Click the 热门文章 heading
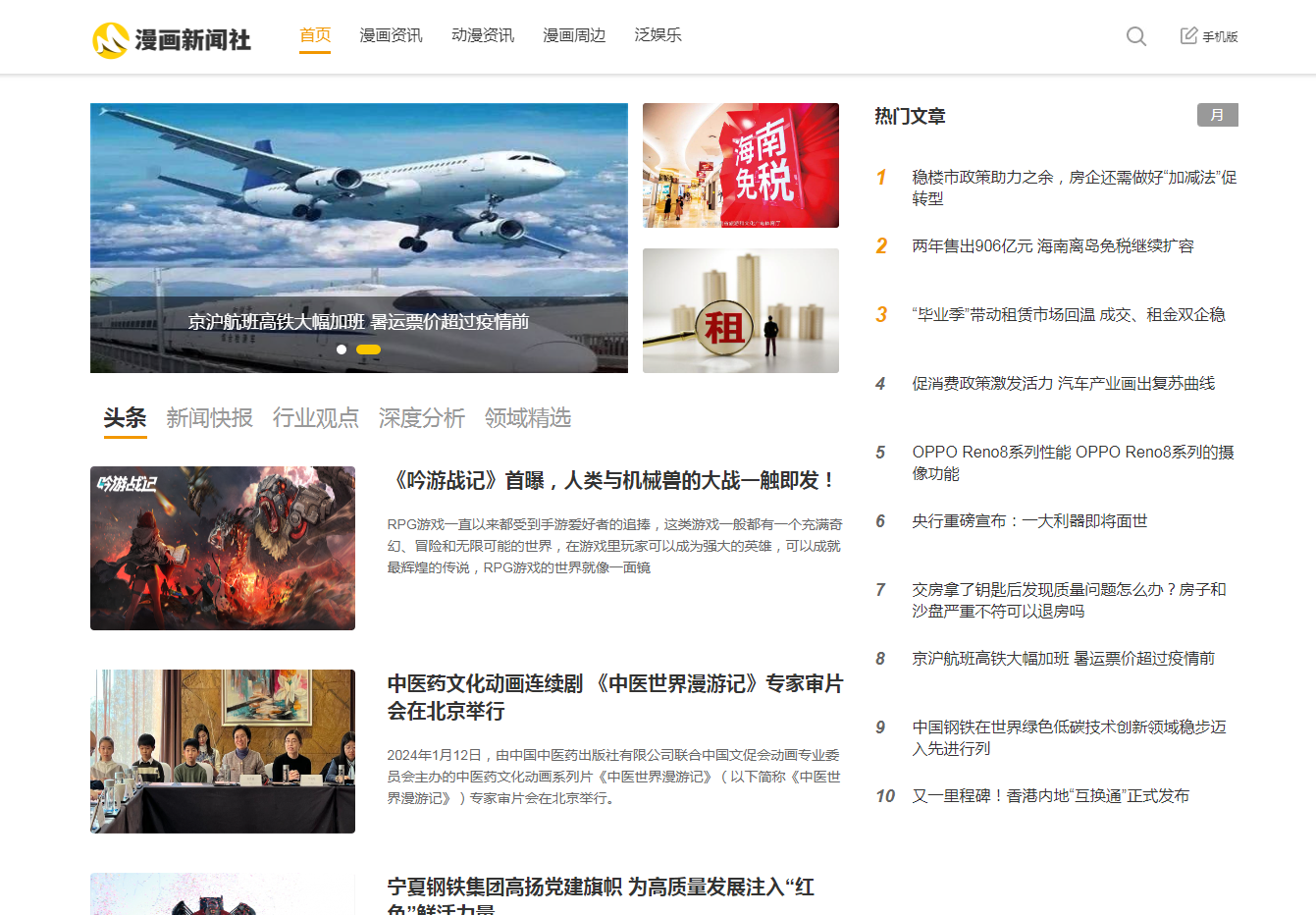Screen dimensions: 1316x915 tap(911, 116)
